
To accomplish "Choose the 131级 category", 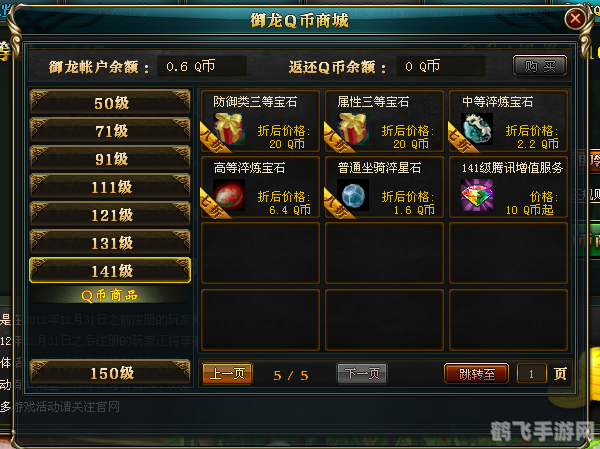I will (x=110, y=242).
